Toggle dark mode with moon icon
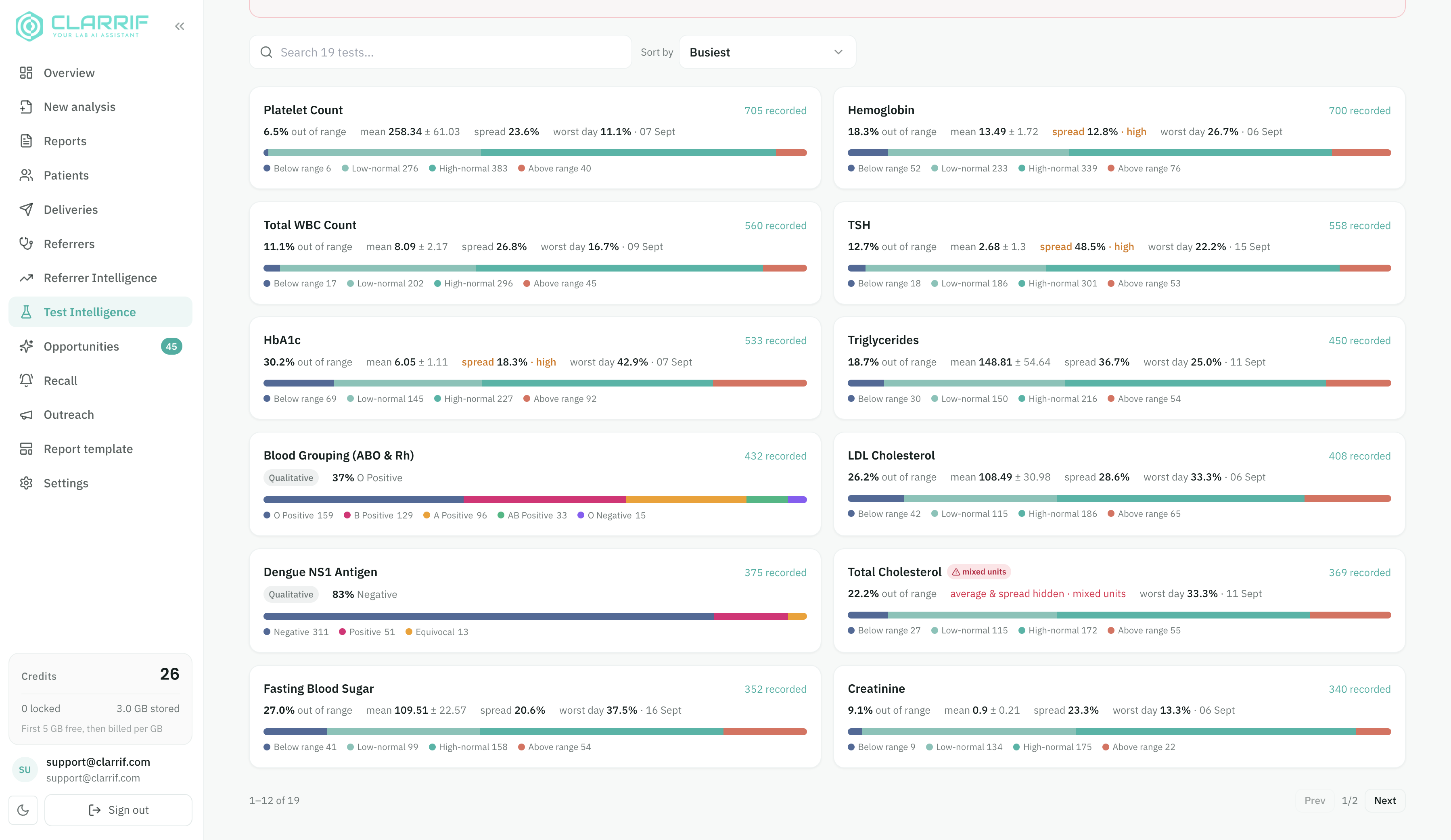 23,810
